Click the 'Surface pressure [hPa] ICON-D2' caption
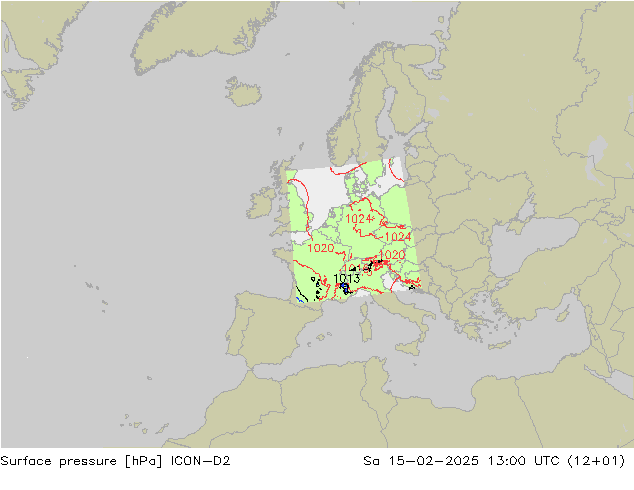The image size is (634, 490). (x=115, y=461)
